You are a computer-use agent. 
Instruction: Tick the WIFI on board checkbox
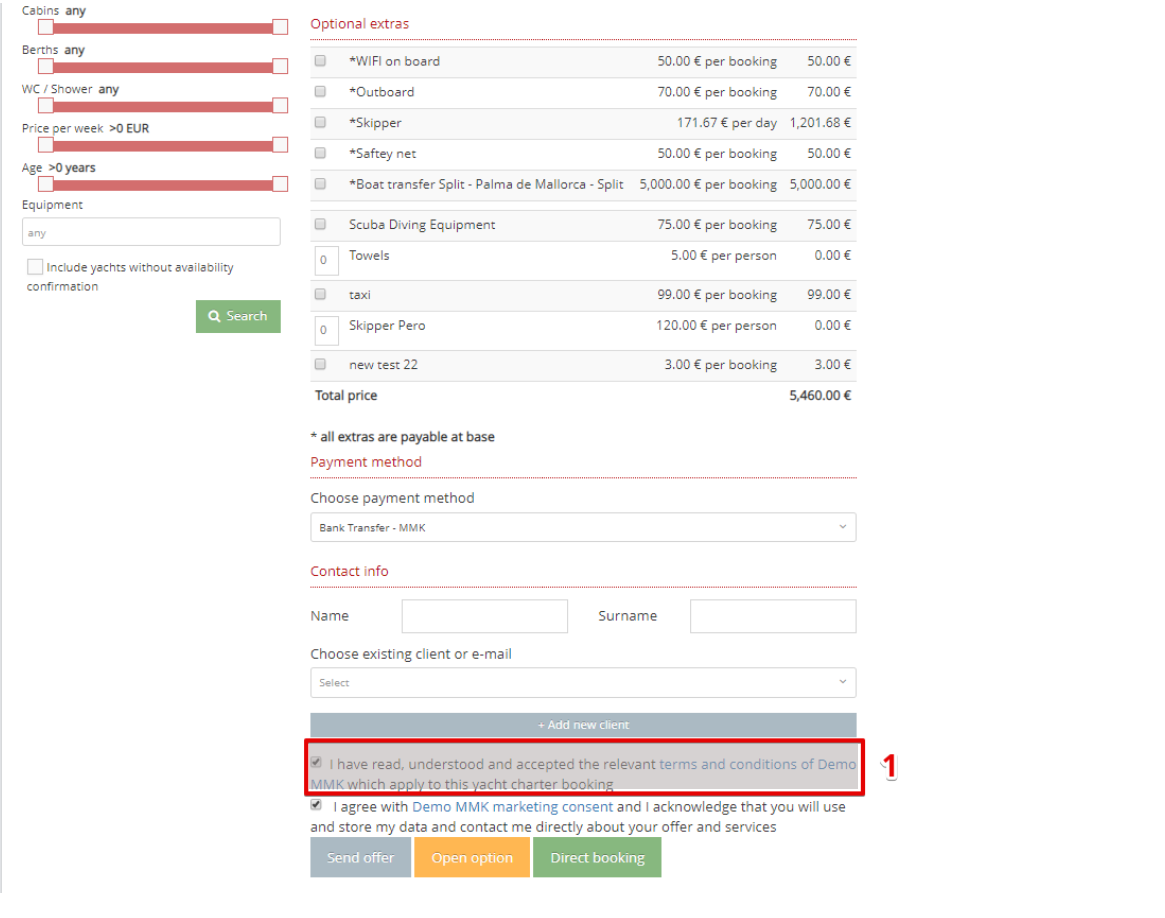[320, 61]
